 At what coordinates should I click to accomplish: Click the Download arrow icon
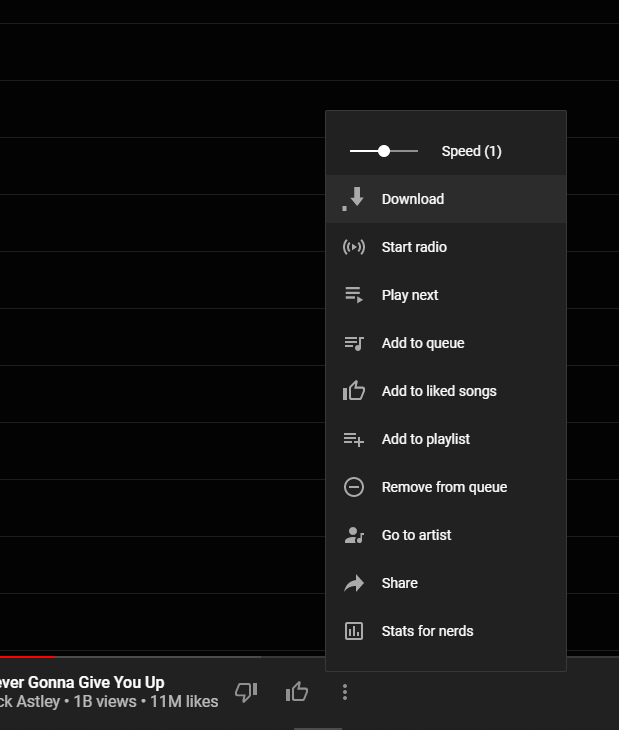point(354,199)
